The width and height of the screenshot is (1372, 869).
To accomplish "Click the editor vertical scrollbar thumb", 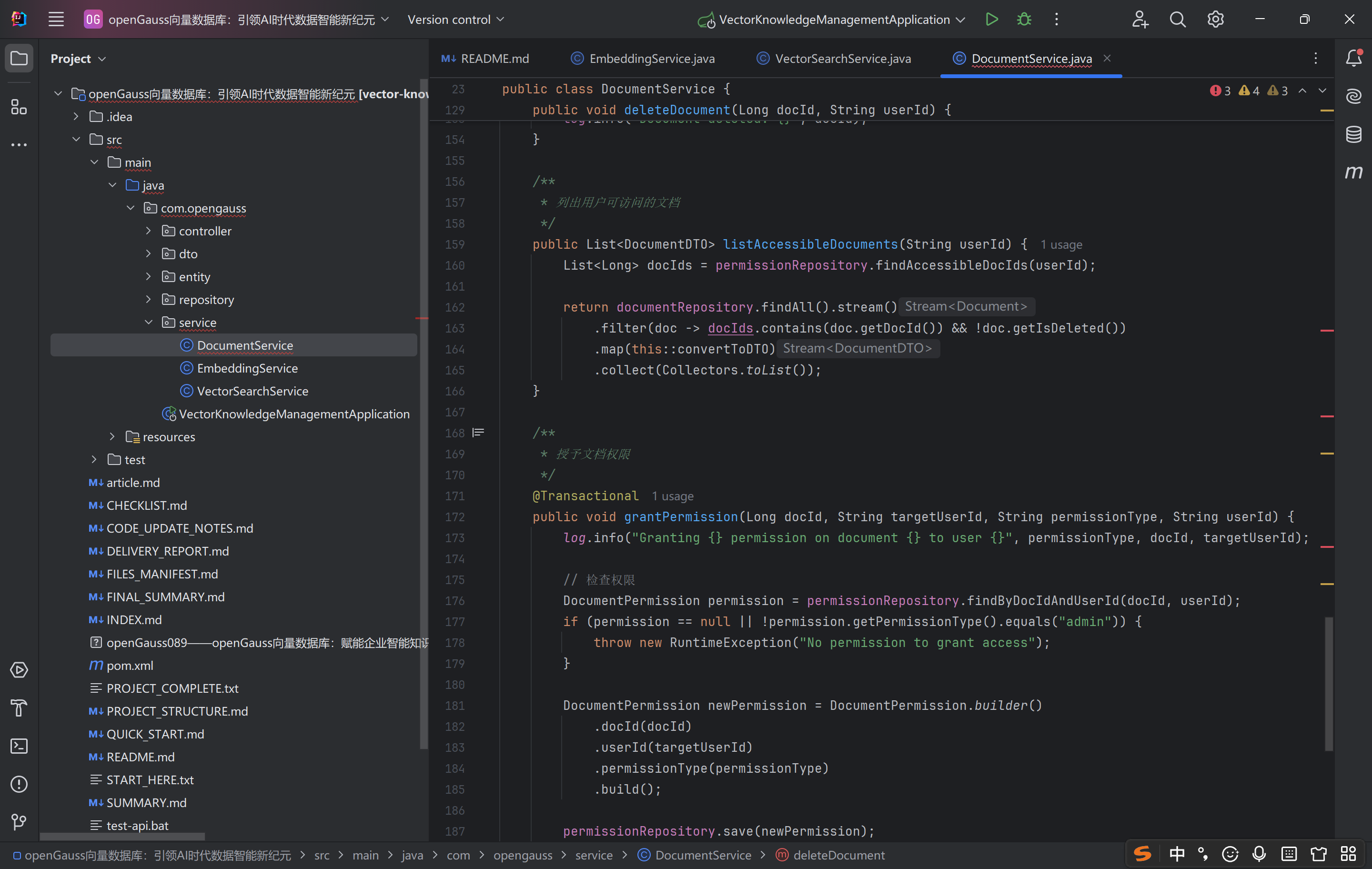I will click(x=1328, y=684).
